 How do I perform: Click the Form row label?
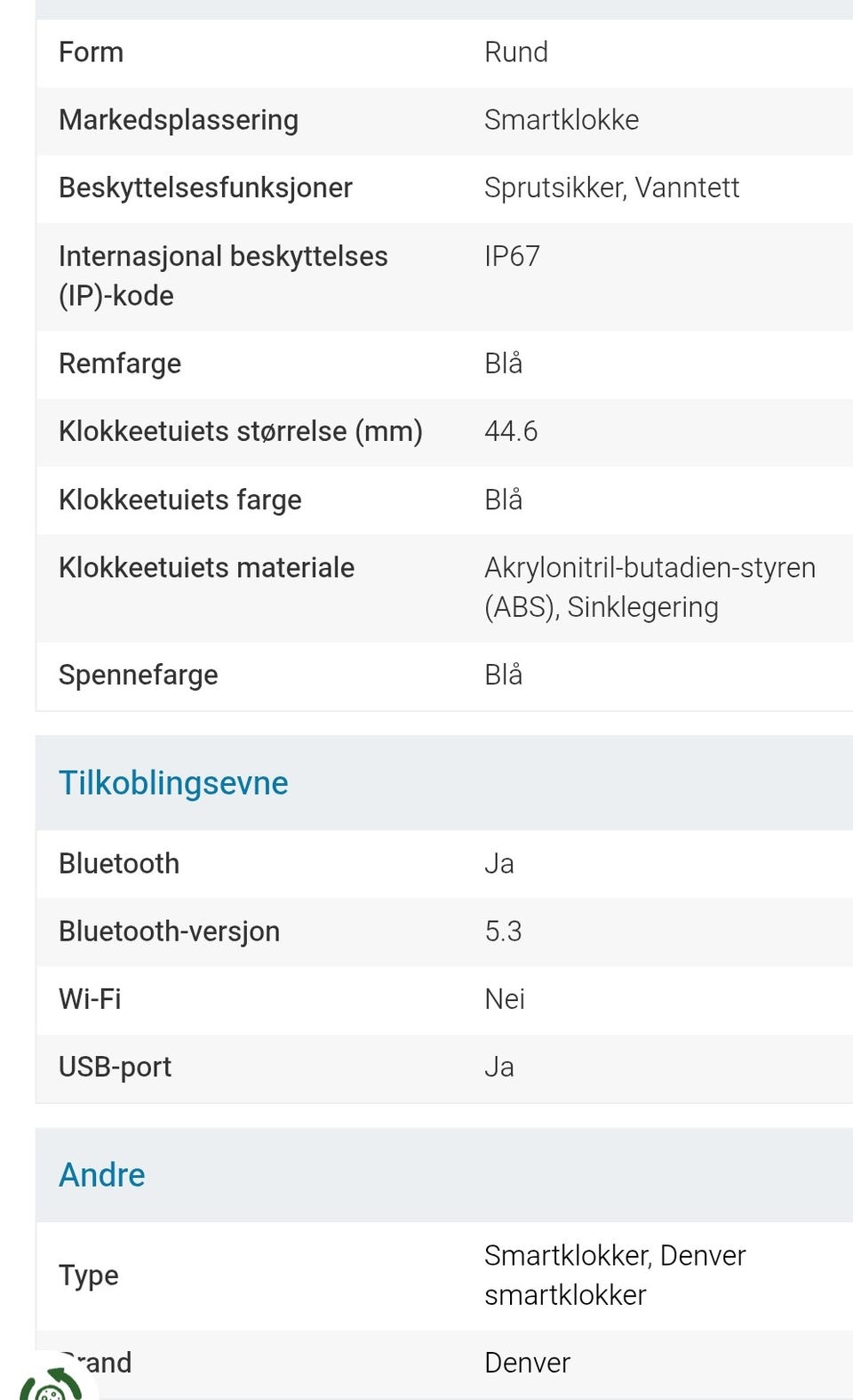(x=91, y=52)
